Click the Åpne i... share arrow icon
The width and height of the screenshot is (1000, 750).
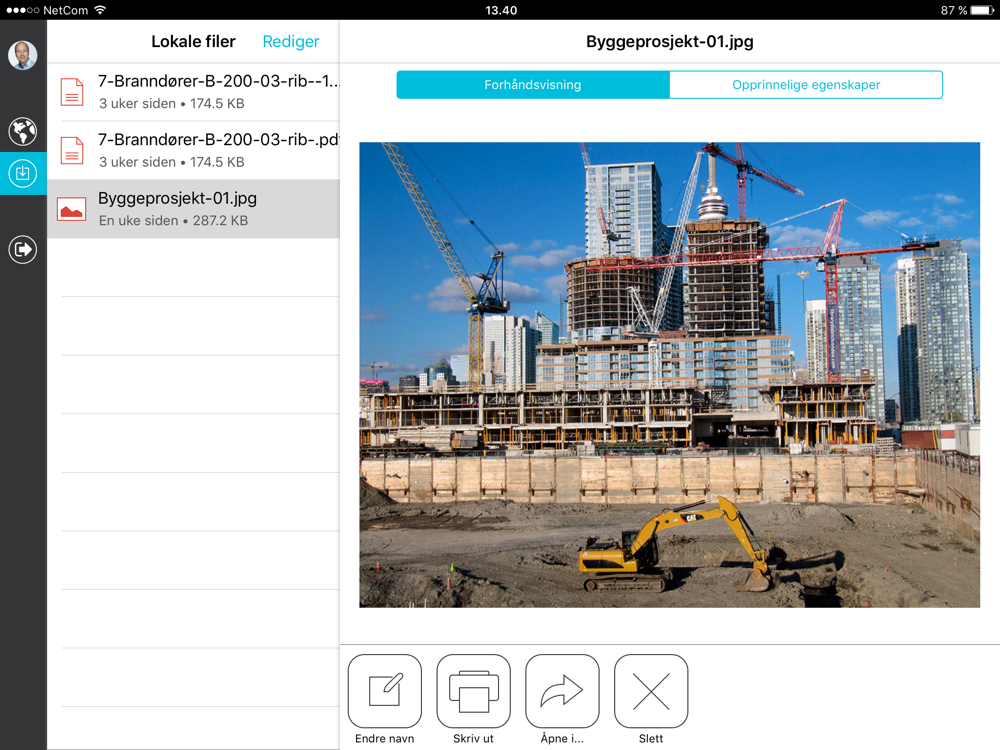pos(562,691)
